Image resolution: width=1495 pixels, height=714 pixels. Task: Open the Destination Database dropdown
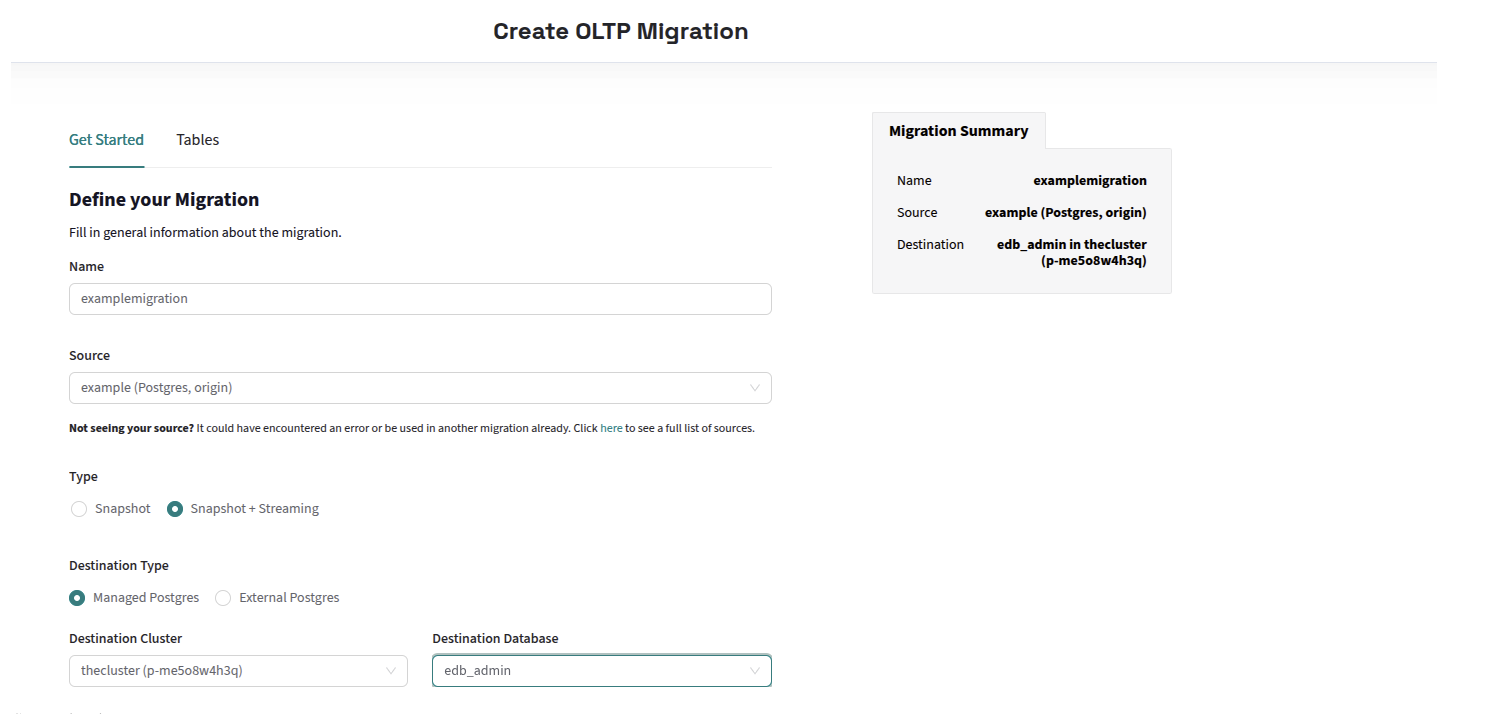(600, 670)
